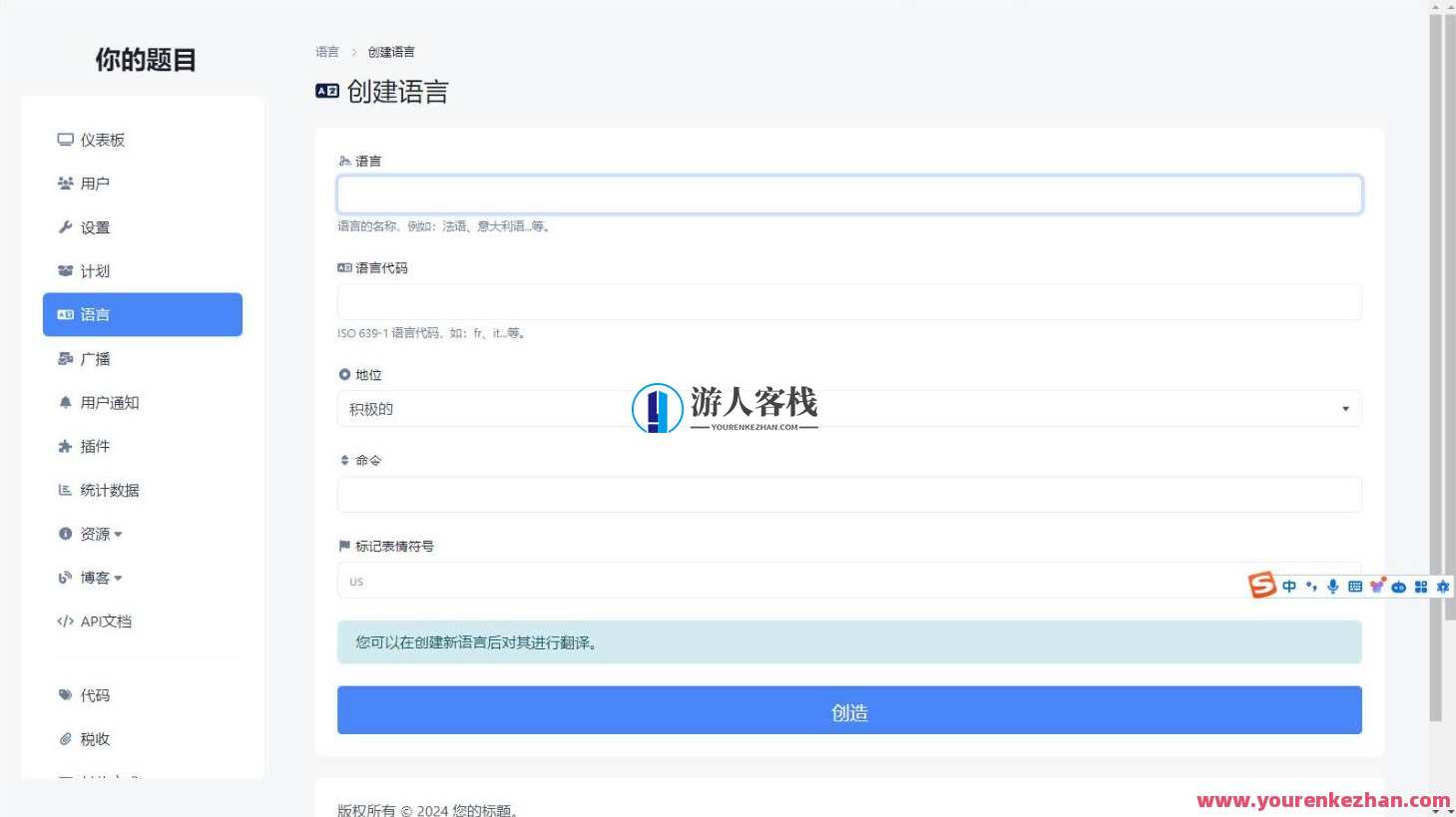Click the bell icon beside 用户通知
The image size is (1456, 817).
pos(64,402)
